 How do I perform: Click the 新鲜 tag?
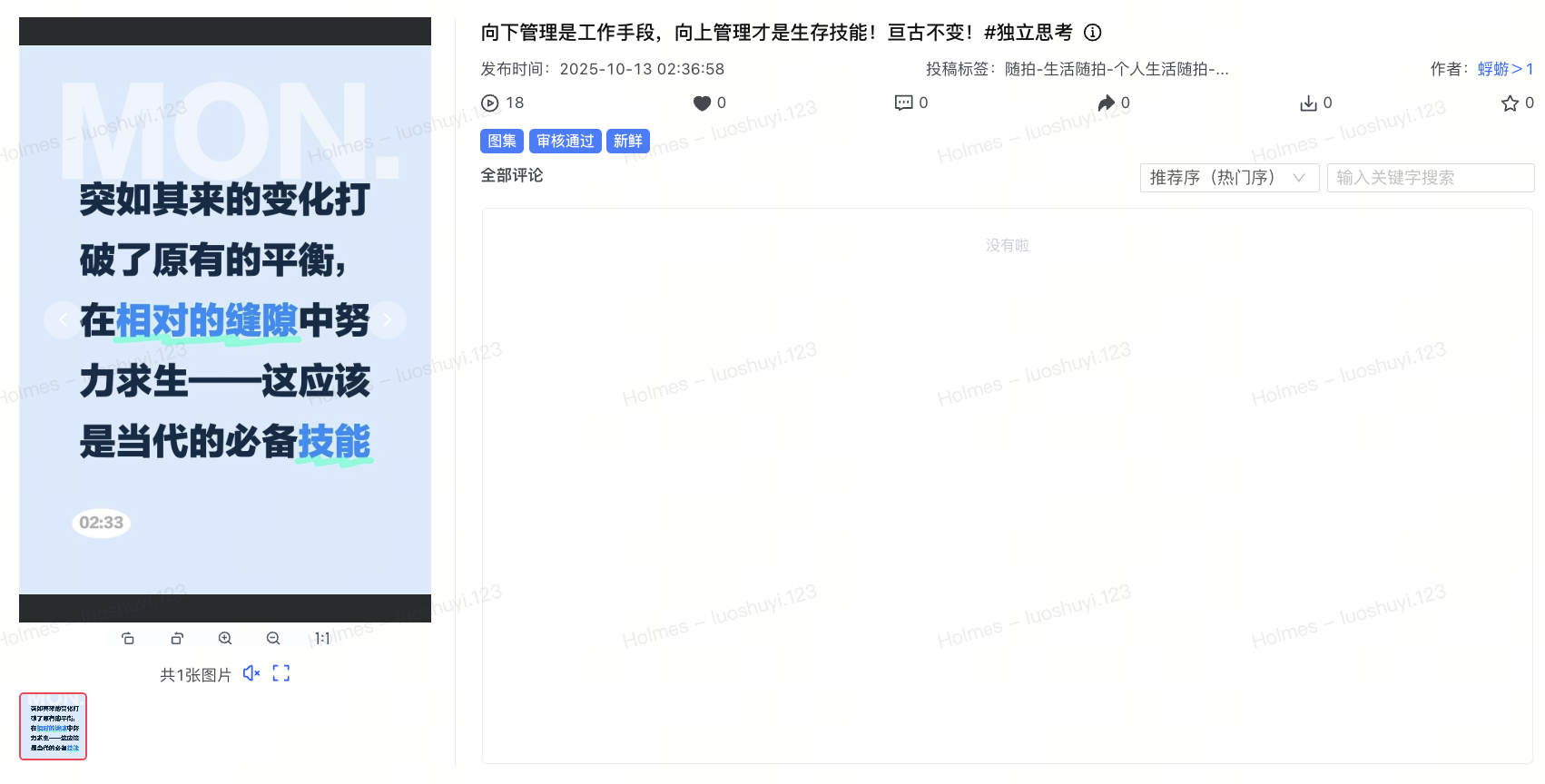click(x=628, y=141)
